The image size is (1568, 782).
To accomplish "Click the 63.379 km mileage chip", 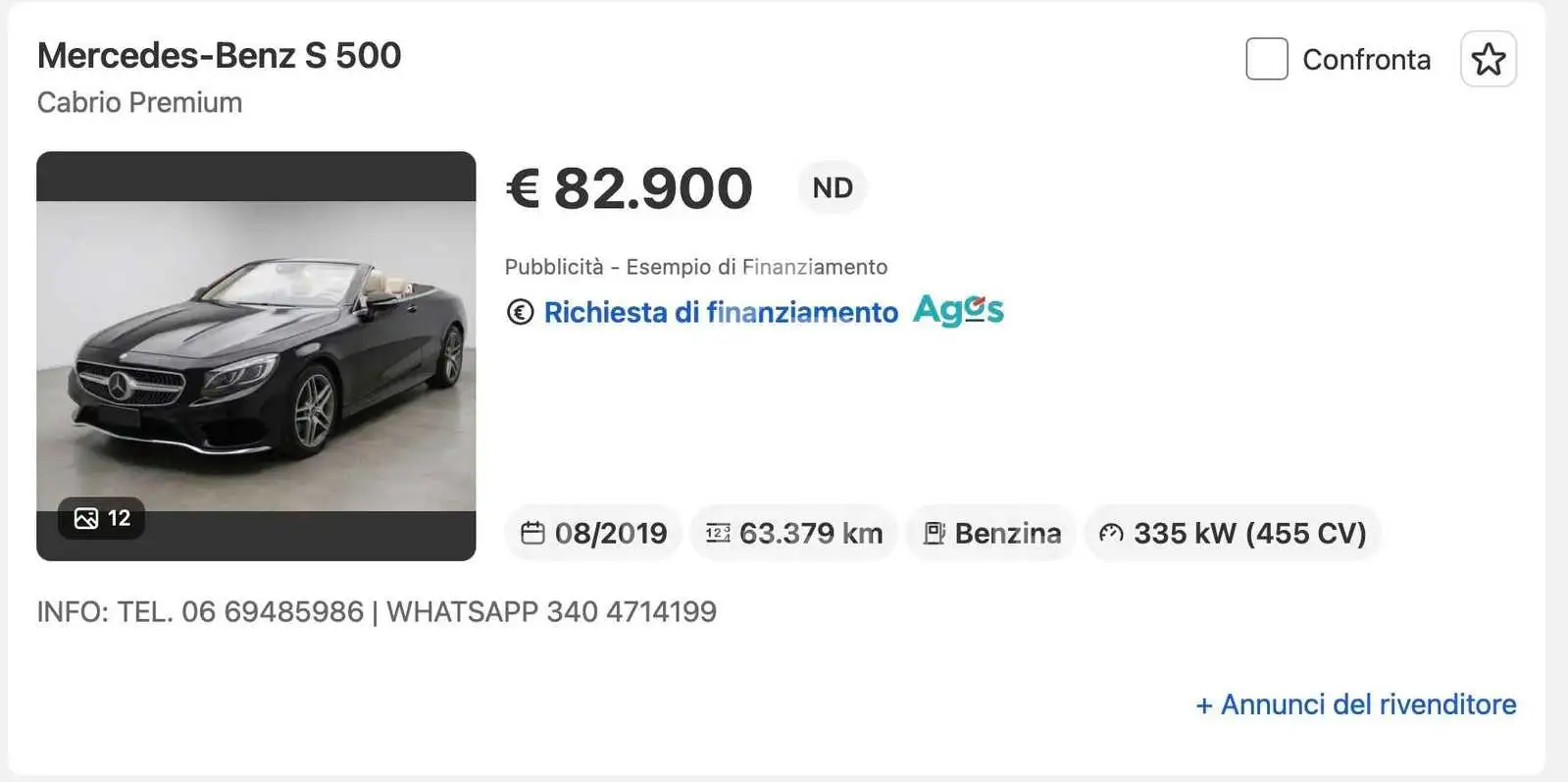I will click(x=794, y=533).
